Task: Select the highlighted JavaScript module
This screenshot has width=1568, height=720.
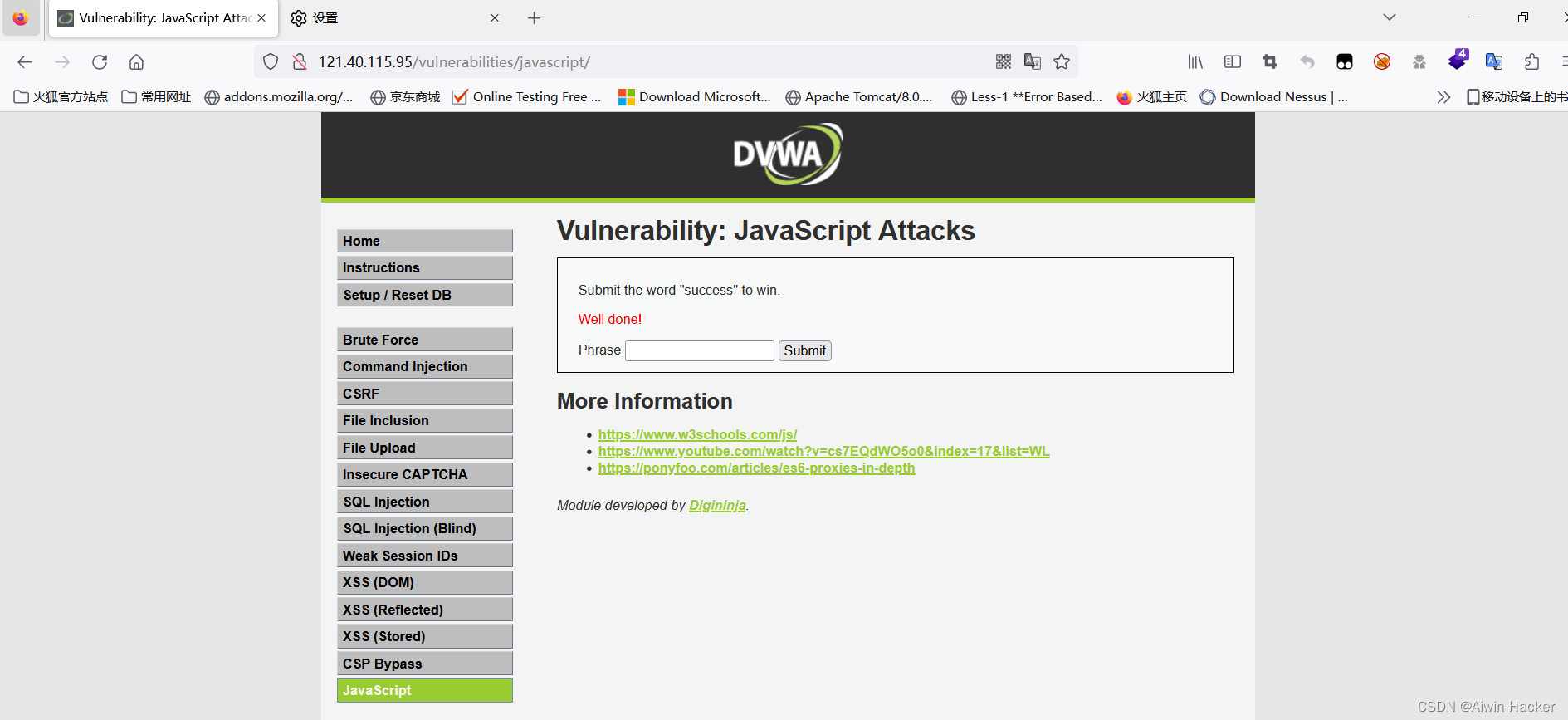Action: [425, 690]
